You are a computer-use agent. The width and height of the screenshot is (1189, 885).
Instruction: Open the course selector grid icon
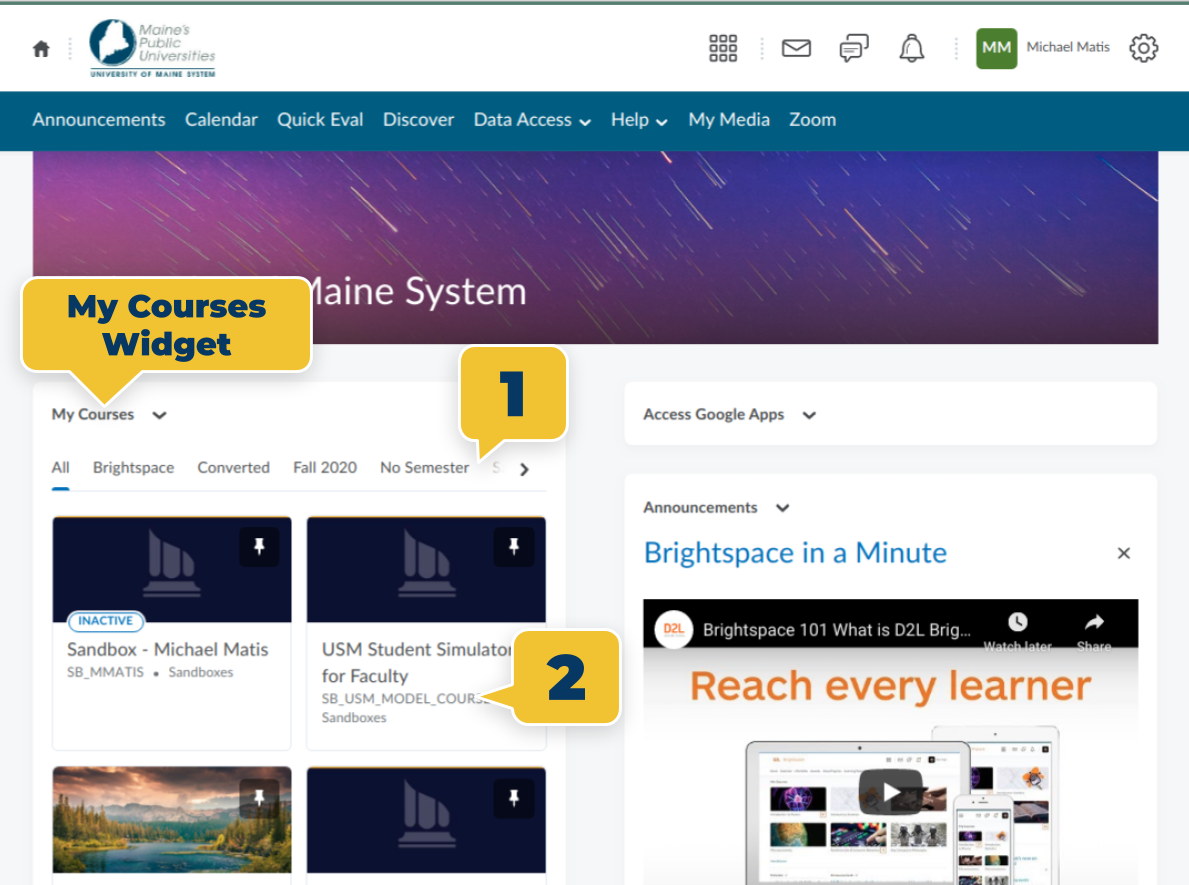[723, 48]
